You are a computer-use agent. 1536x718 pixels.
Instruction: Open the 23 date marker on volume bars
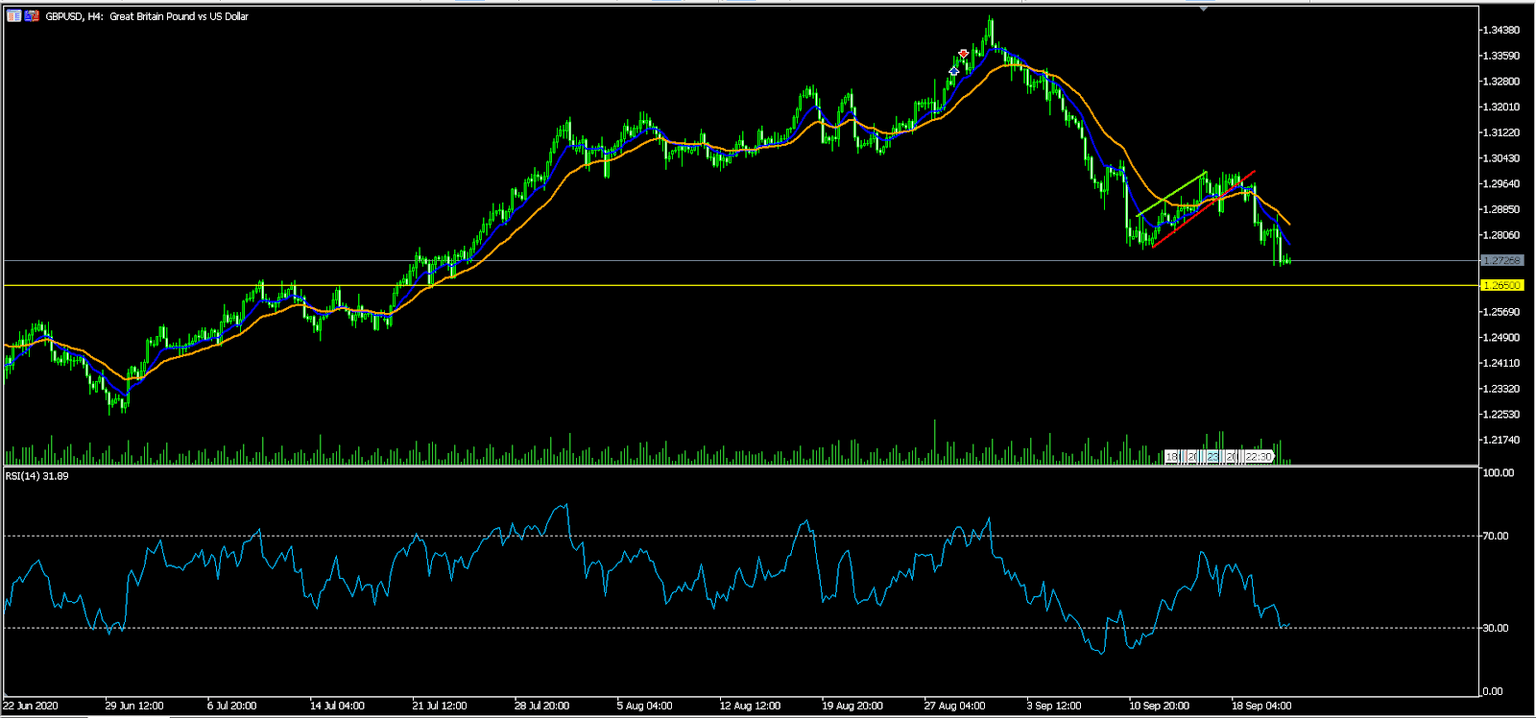(1211, 457)
